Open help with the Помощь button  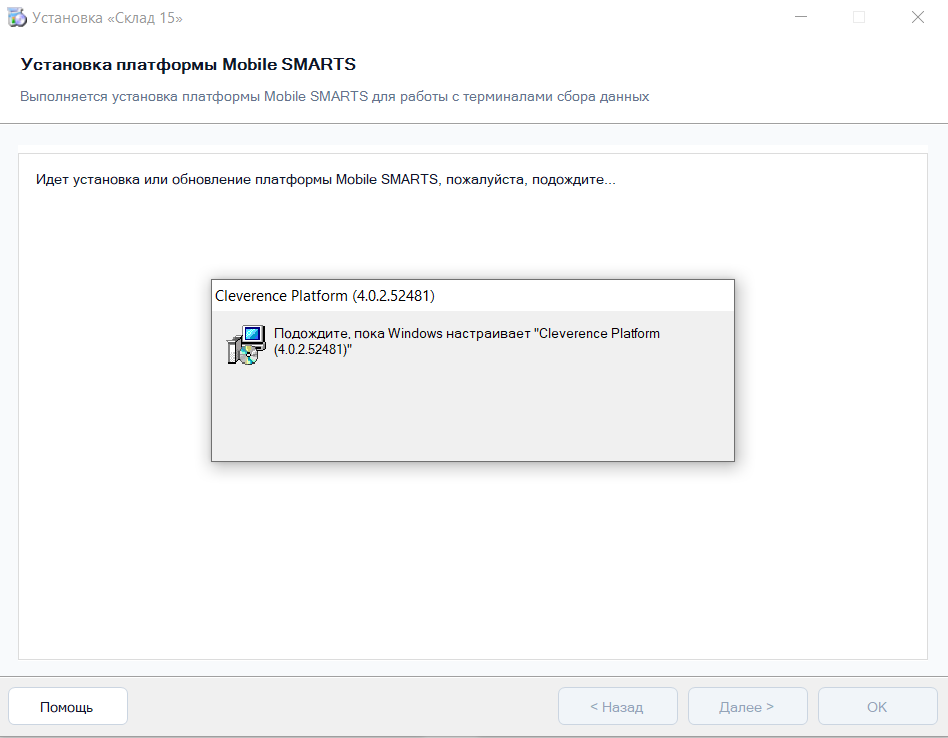[68, 706]
